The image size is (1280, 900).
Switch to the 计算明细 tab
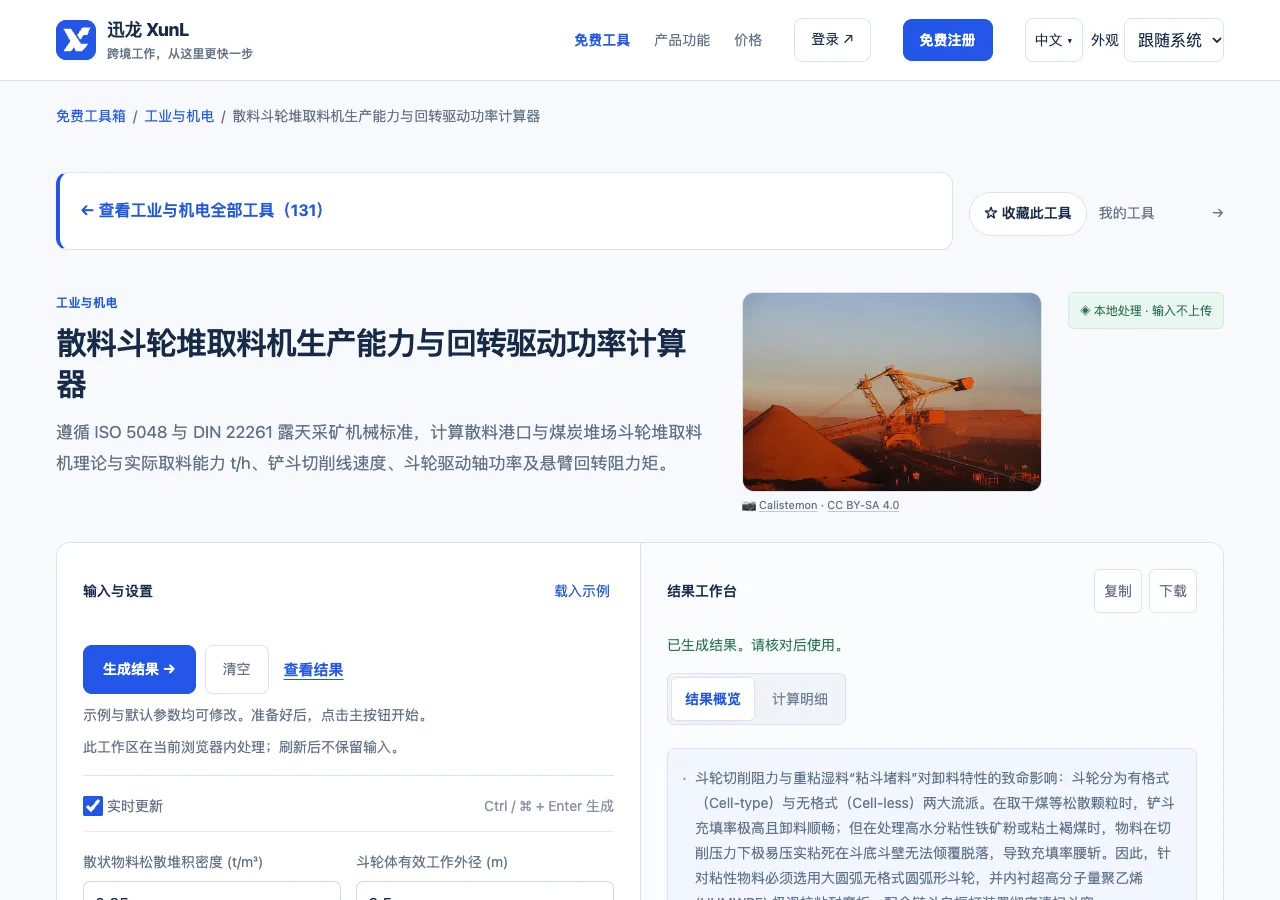[x=800, y=699]
